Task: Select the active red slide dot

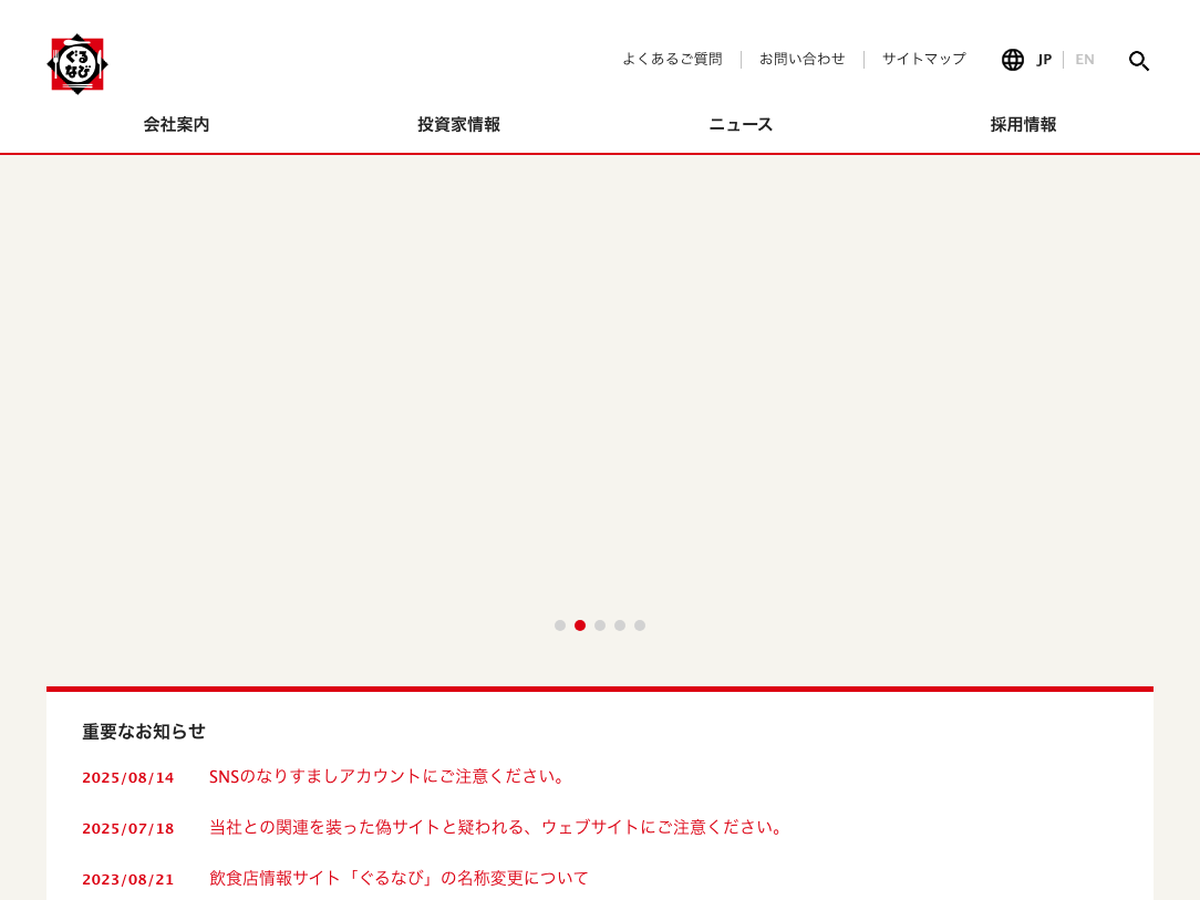Action: [x=580, y=625]
